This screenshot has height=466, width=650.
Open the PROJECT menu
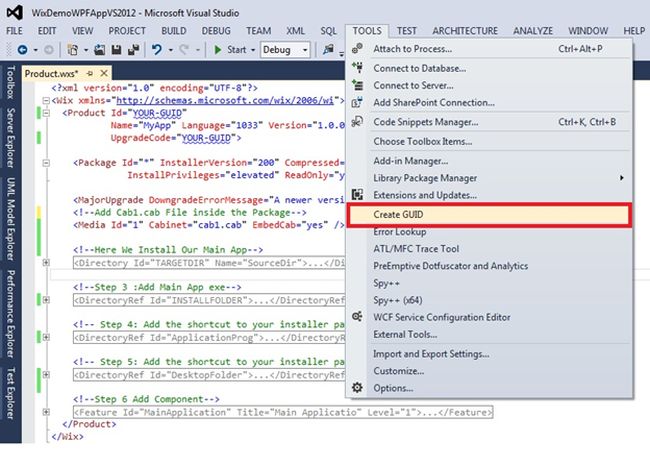click(127, 31)
